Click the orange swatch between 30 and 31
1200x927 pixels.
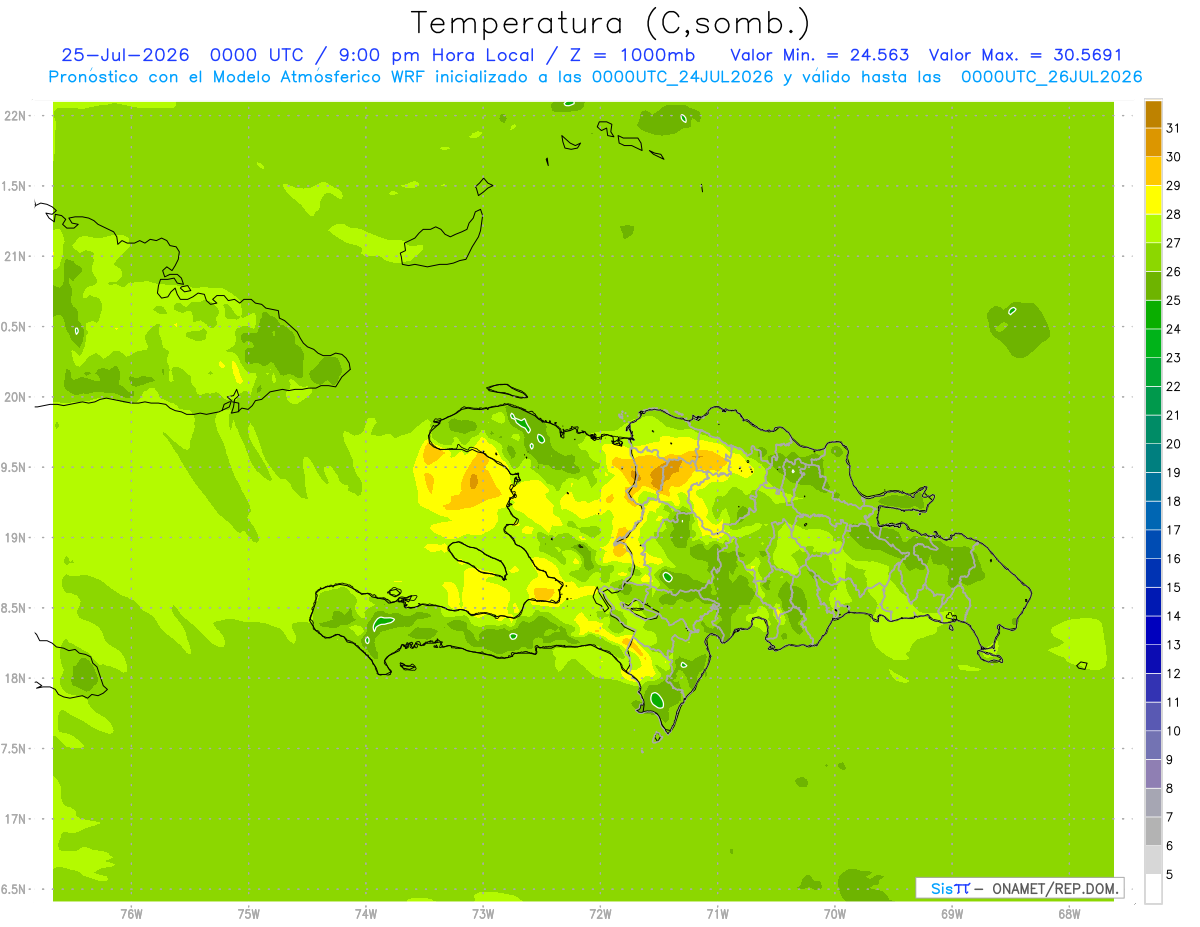click(x=1153, y=143)
